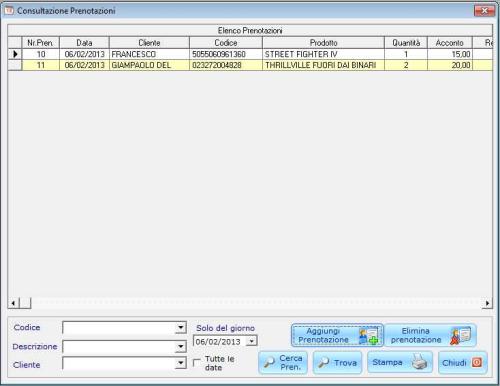This screenshot has height=386, width=500.
Task: Click the Cliente column header
Action: 149,43
